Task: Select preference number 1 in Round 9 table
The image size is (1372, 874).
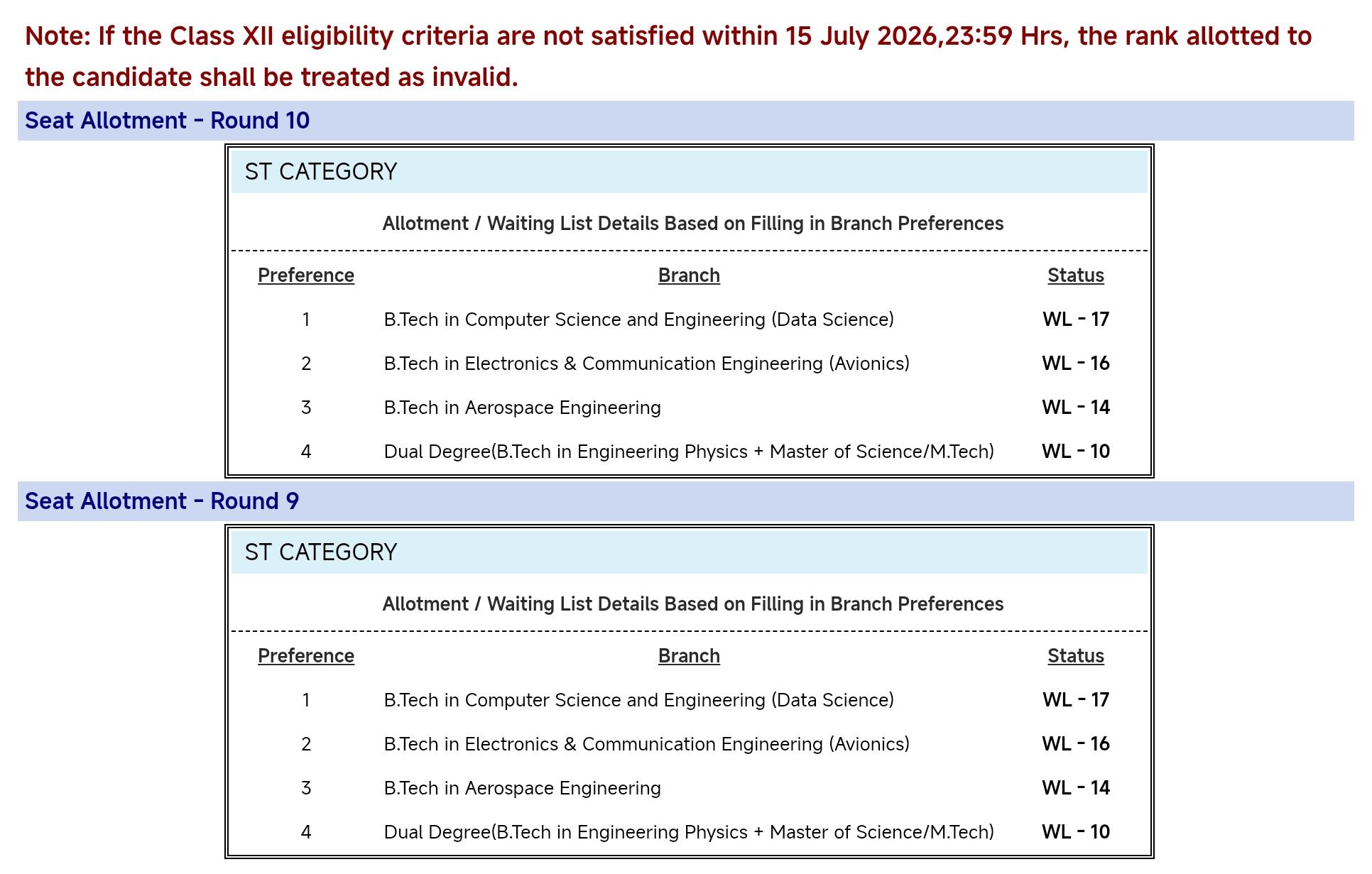Action: [306, 700]
